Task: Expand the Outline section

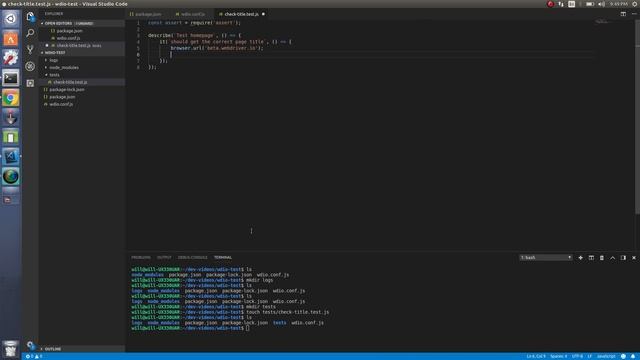Action: click(x=53, y=349)
